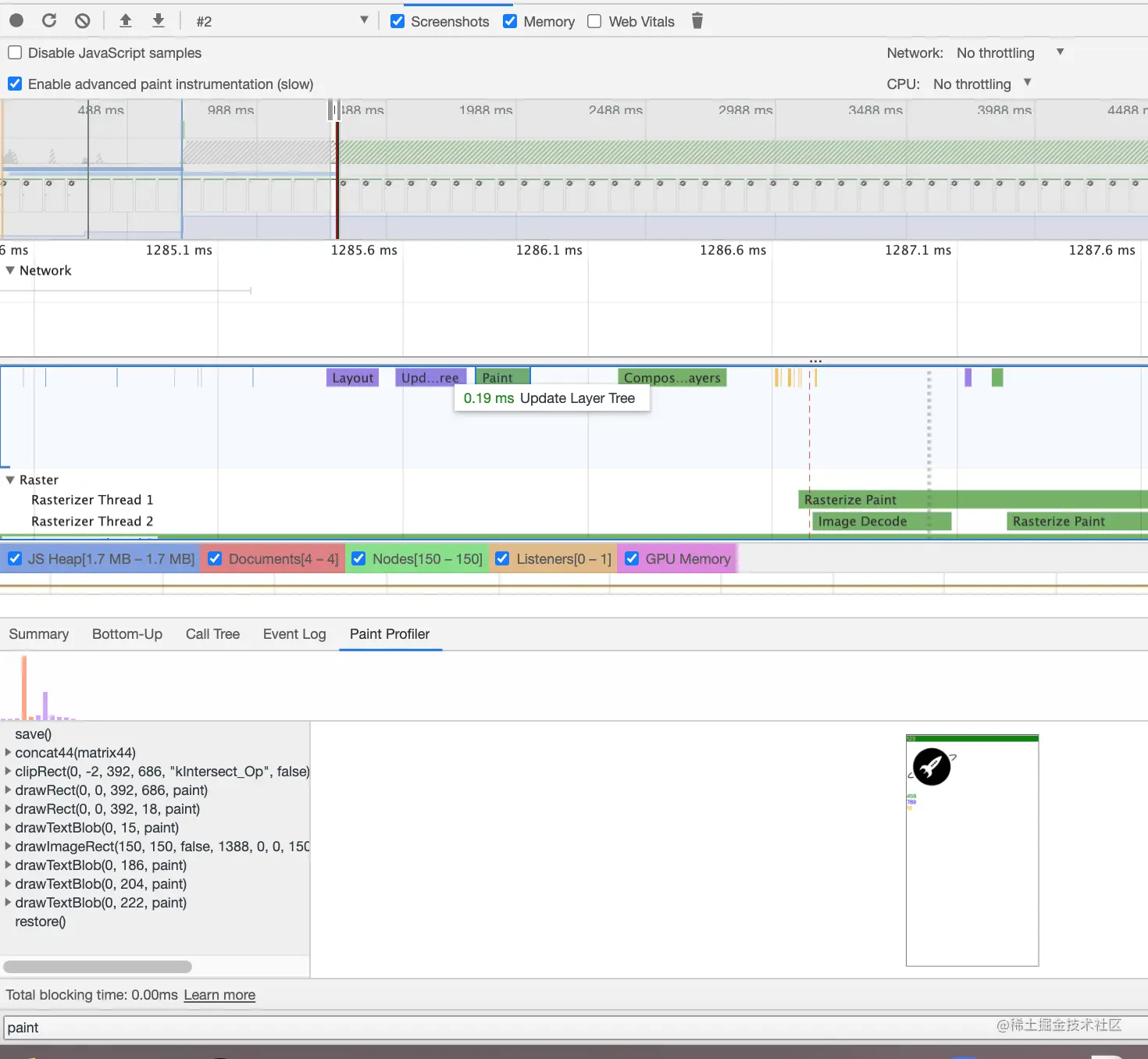Click the paint filter input field
Image resolution: width=1148 pixels, height=1059 pixels.
pyautogui.click(x=574, y=1028)
